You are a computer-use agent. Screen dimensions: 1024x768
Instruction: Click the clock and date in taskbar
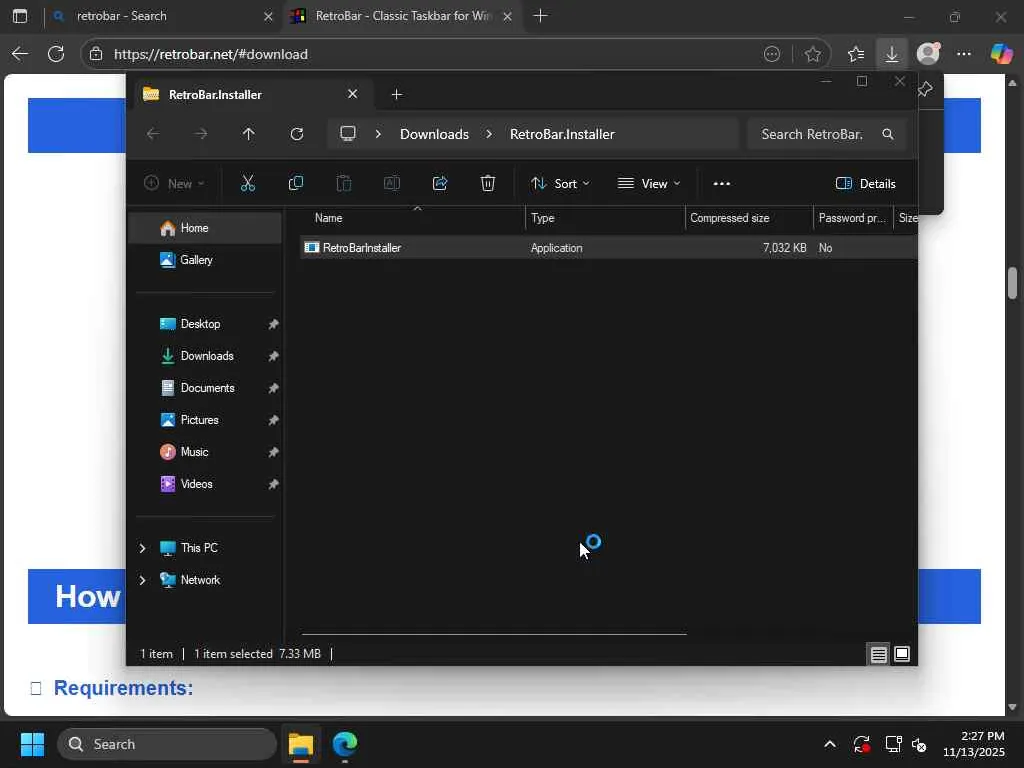(974, 744)
